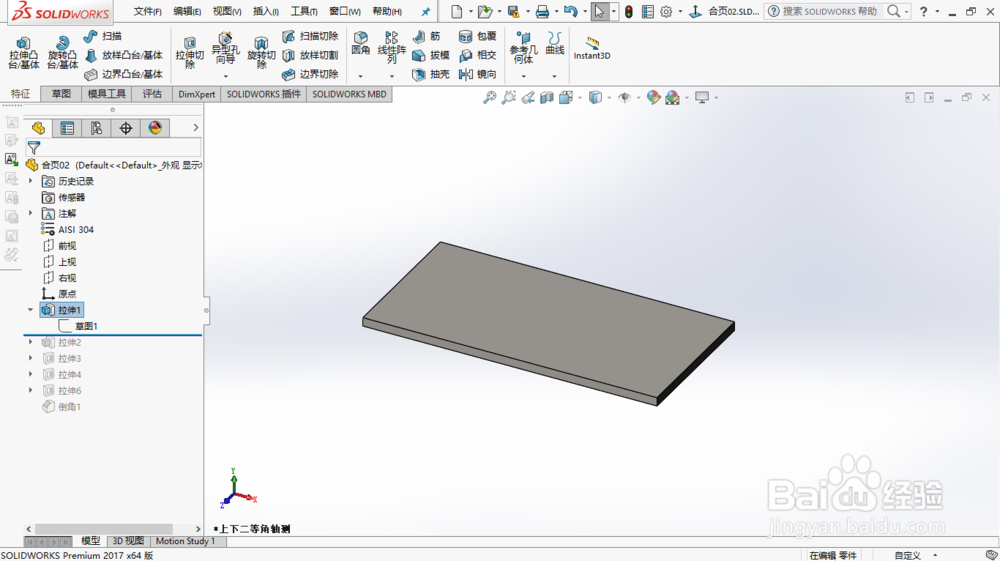The height and width of the screenshot is (561, 1000).
Task: Open the 视图(V) menu
Action: [226, 11]
